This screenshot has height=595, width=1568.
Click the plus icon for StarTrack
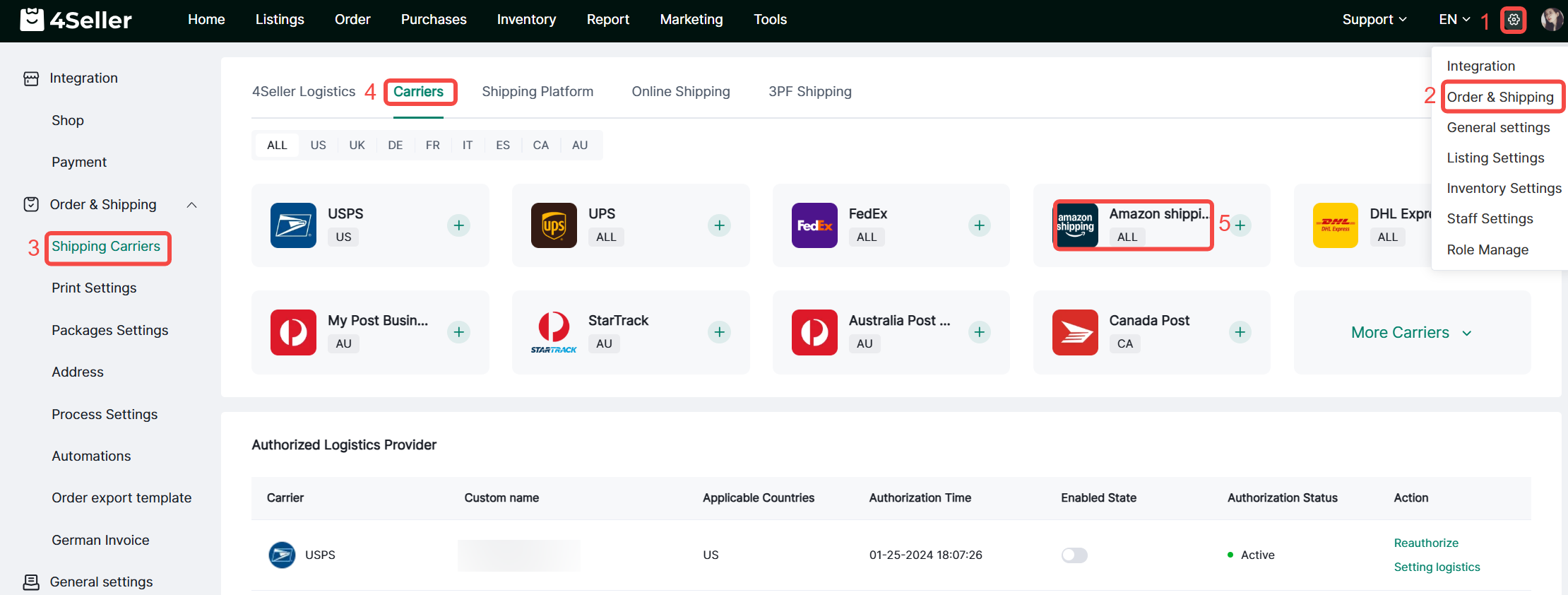coord(719,332)
